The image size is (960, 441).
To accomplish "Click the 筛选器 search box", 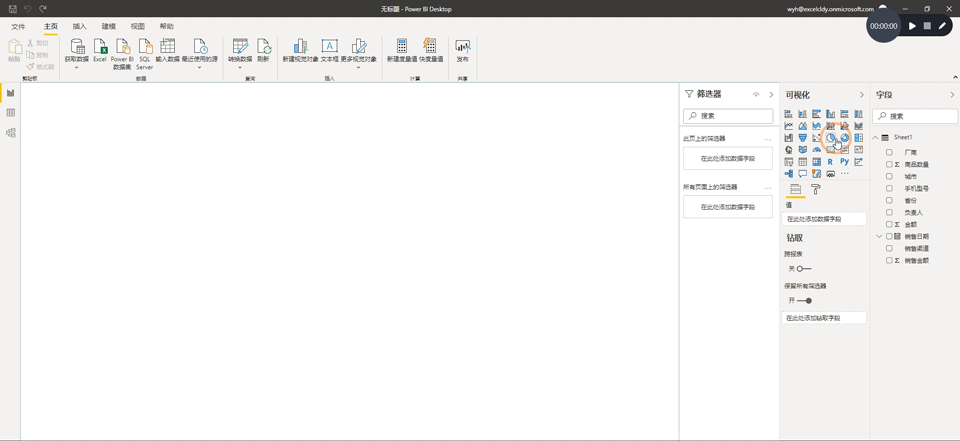I will pyautogui.click(x=728, y=115).
